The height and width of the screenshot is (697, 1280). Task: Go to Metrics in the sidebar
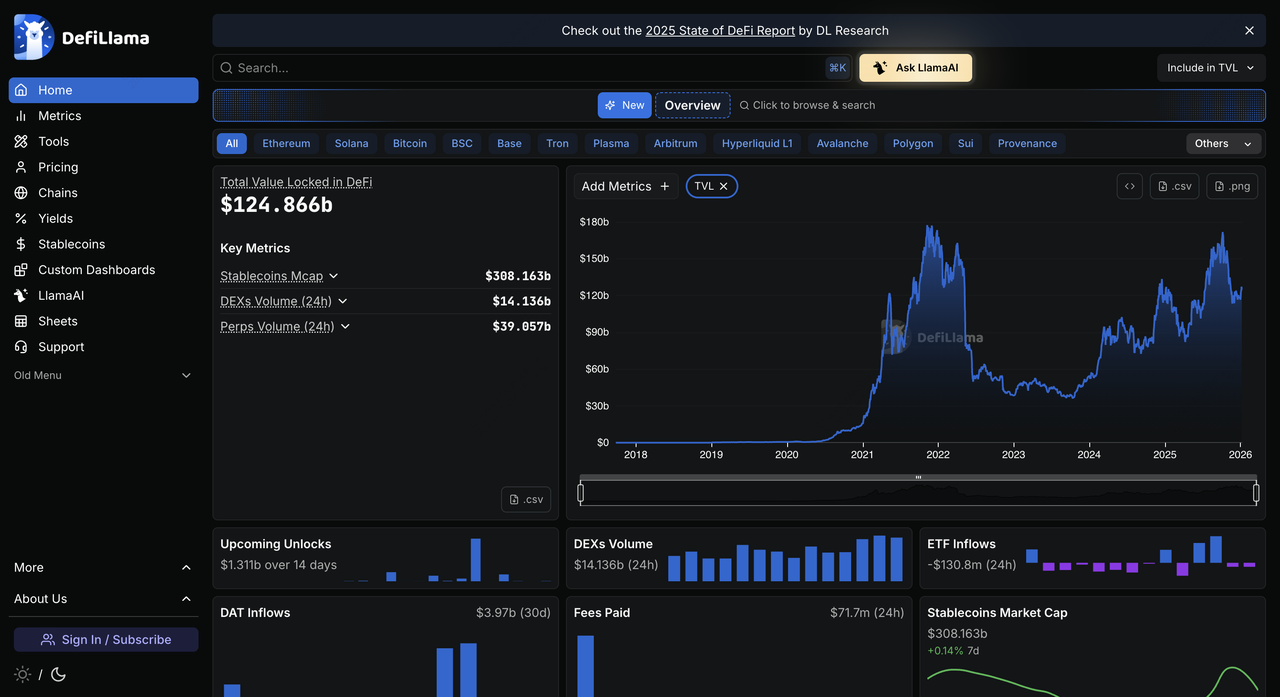coord(59,116)
